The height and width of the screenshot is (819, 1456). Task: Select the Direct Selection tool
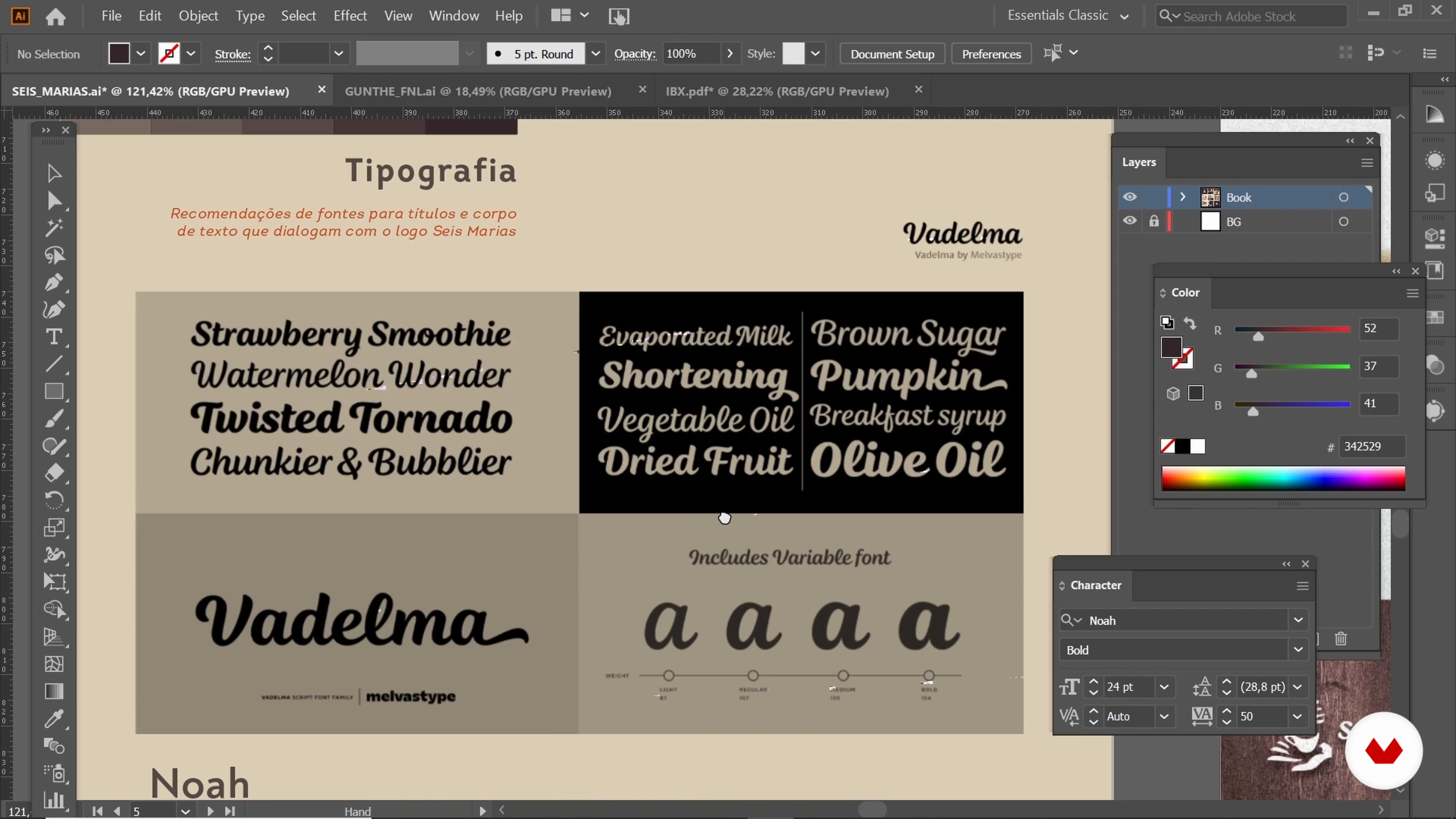[x=54, y=201]
